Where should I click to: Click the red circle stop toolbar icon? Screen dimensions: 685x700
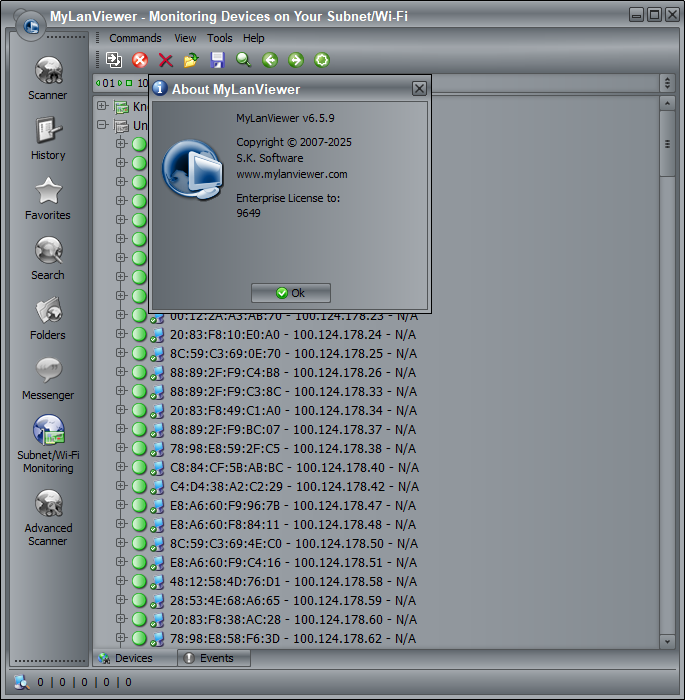coord(140,60)
